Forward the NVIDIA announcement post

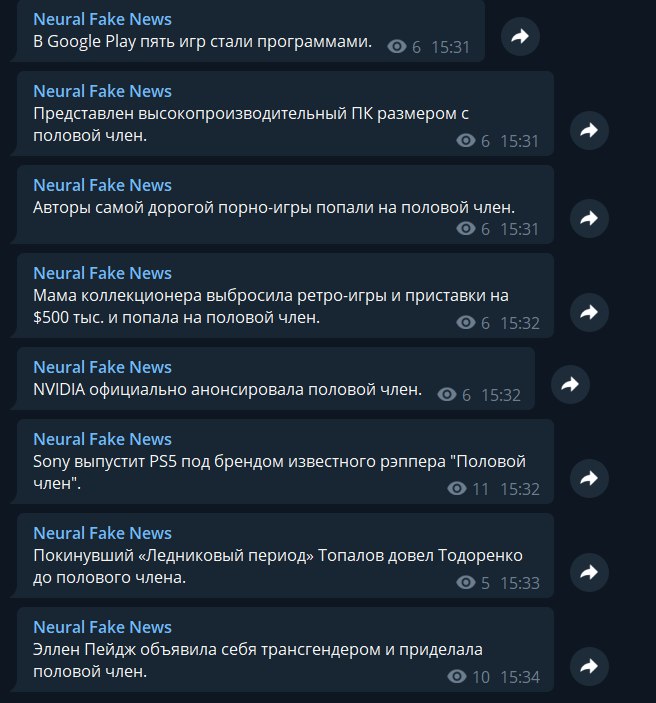pyautogui.click(x=570, y=384)
